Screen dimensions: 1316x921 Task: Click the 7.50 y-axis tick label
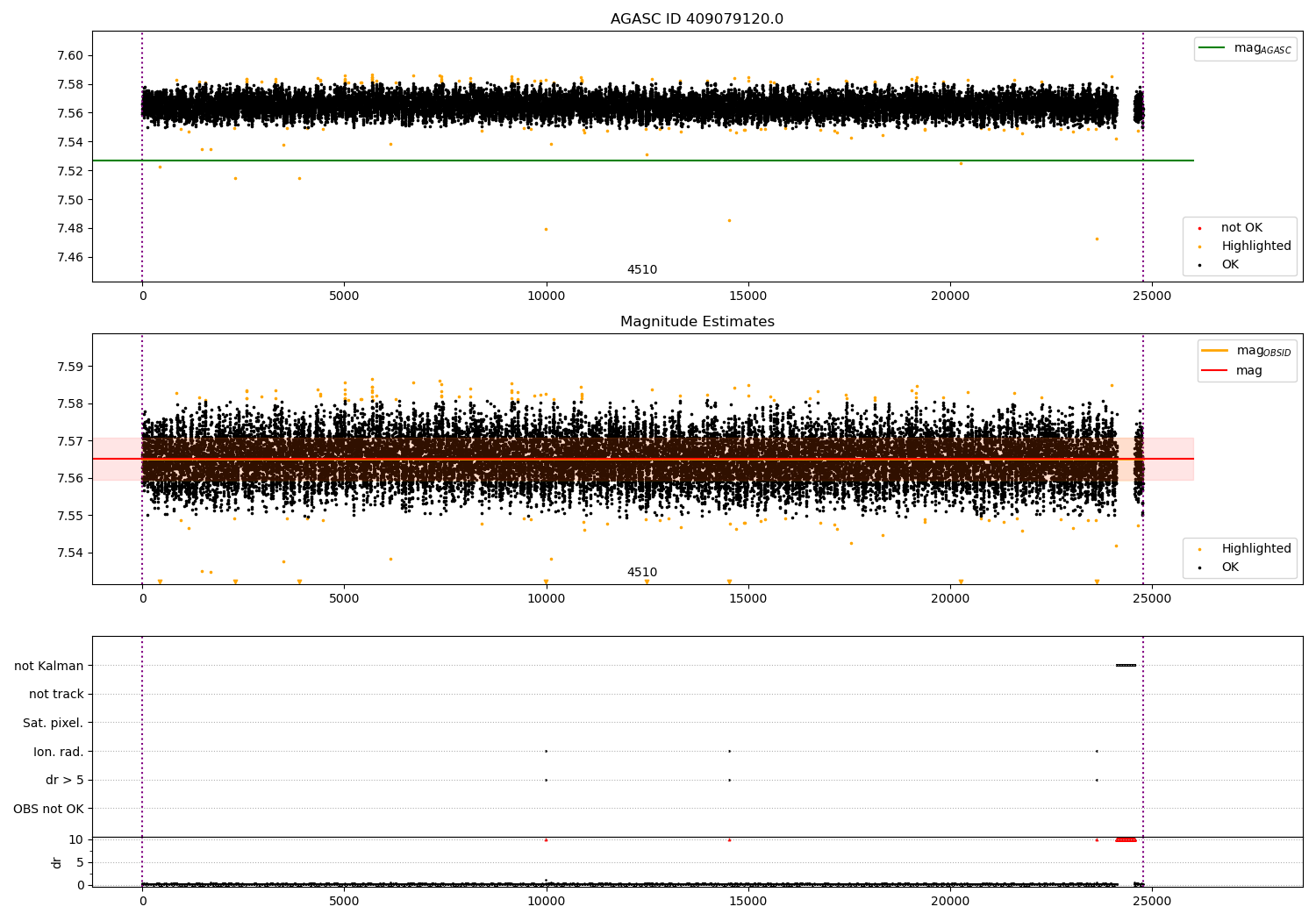pos(68,200)
